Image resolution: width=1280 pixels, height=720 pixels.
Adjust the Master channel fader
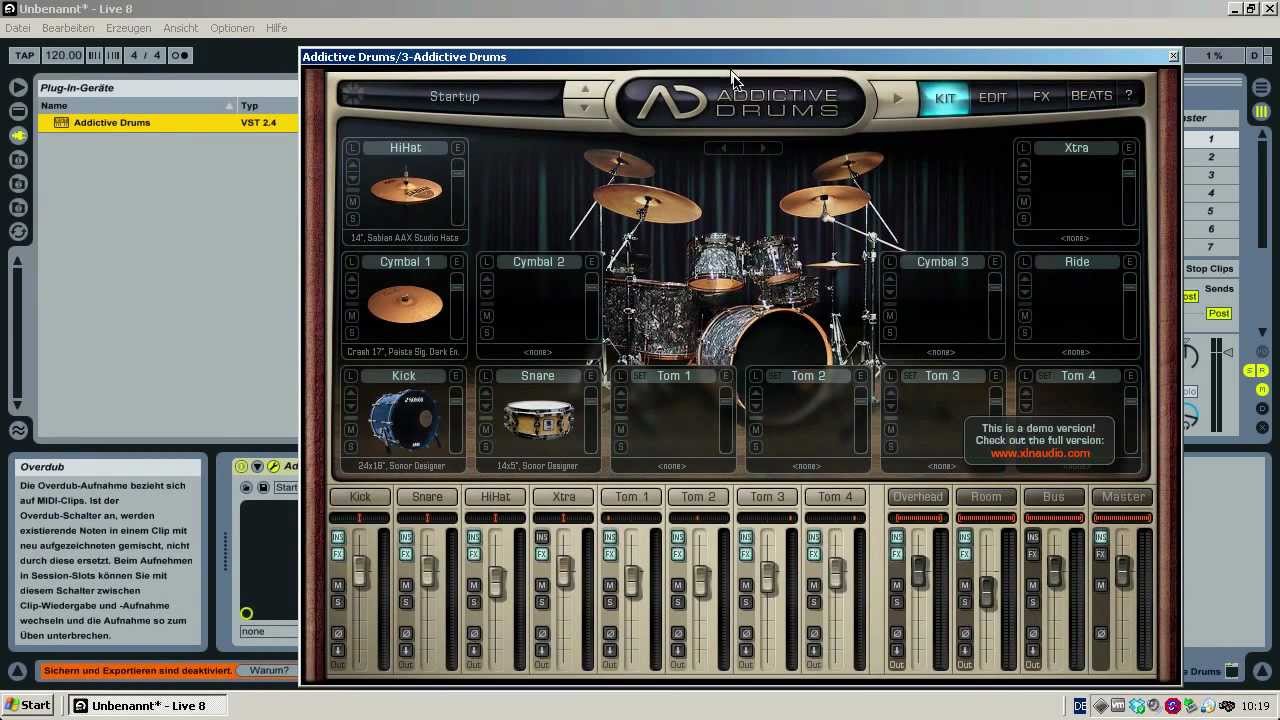point(1123,571)
